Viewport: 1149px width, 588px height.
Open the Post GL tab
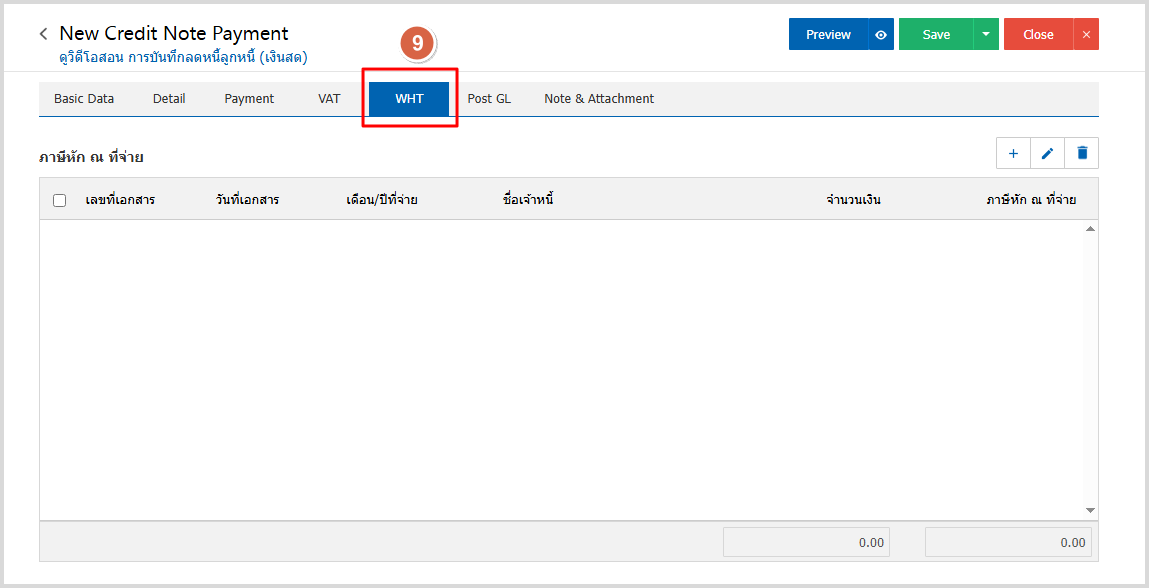(x=489, y=99)
